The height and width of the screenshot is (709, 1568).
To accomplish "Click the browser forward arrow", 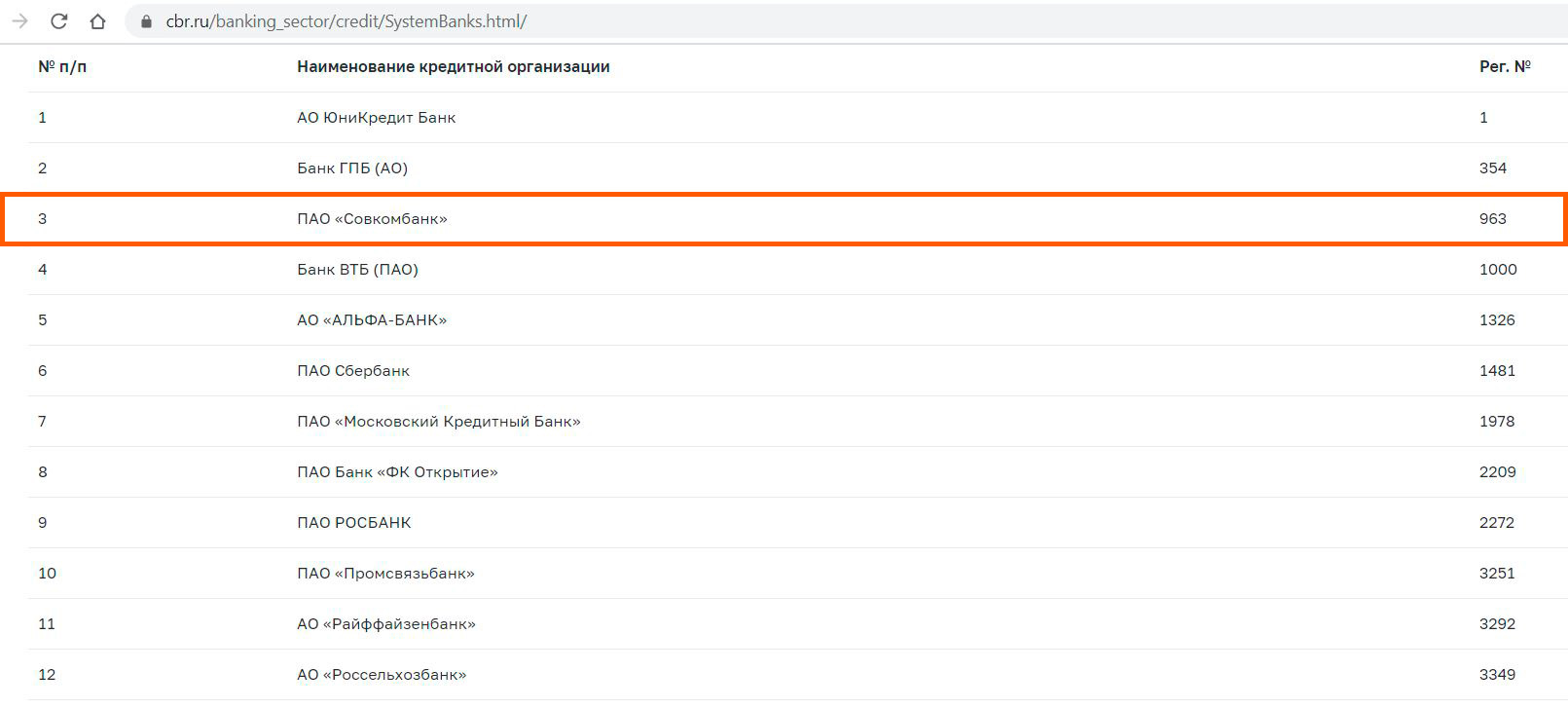I will click(19, 20).
